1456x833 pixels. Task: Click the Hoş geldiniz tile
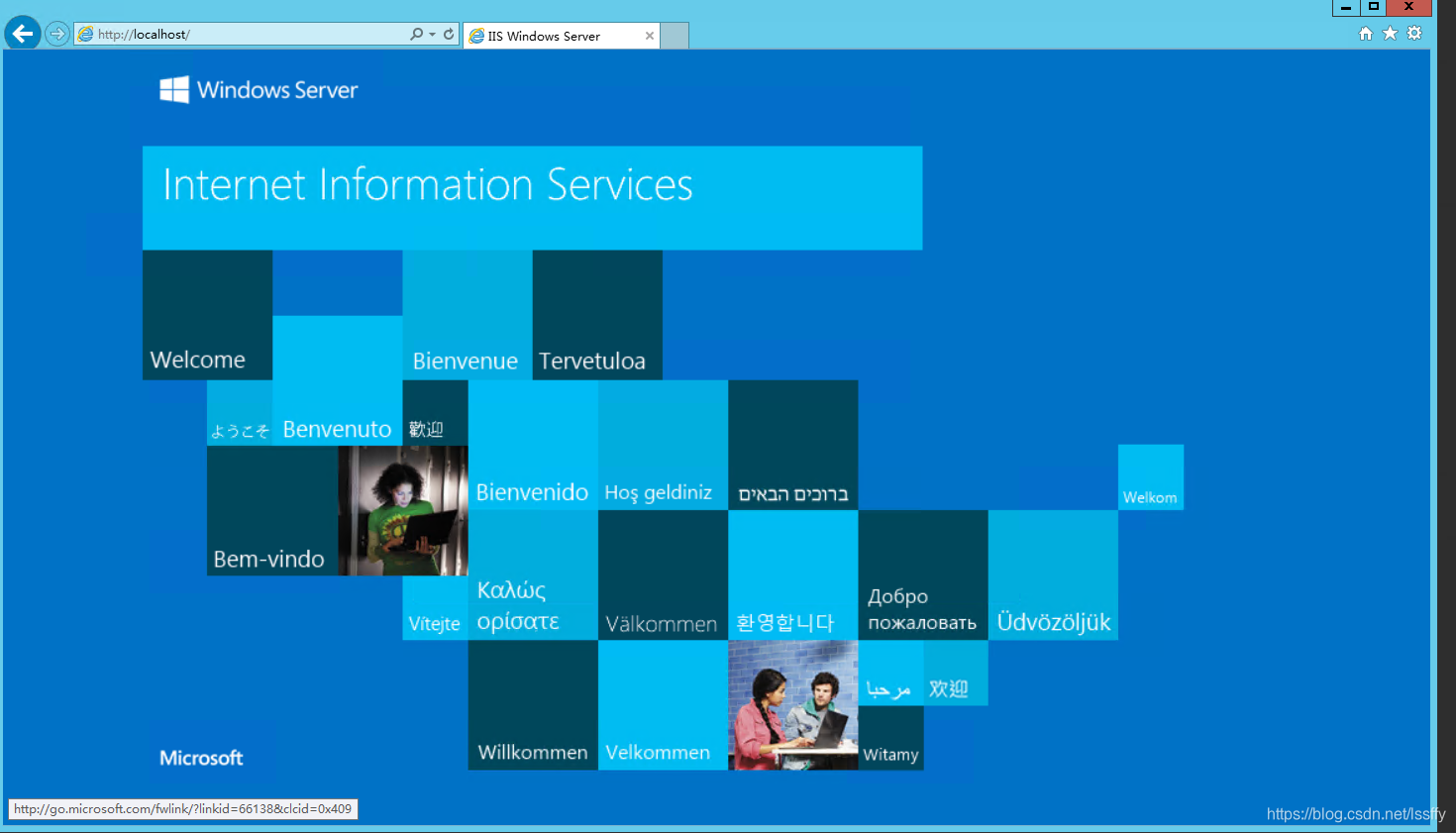tap(663, 445)
